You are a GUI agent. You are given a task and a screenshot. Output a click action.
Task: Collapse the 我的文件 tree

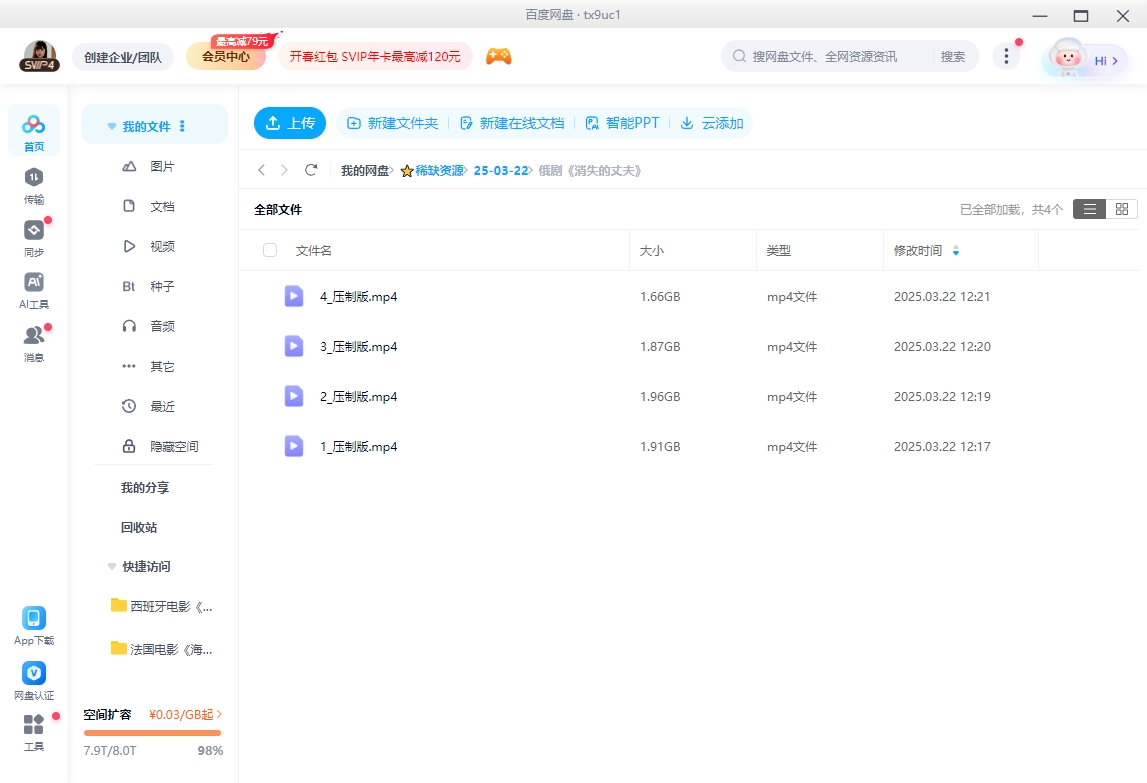point(111,124)
